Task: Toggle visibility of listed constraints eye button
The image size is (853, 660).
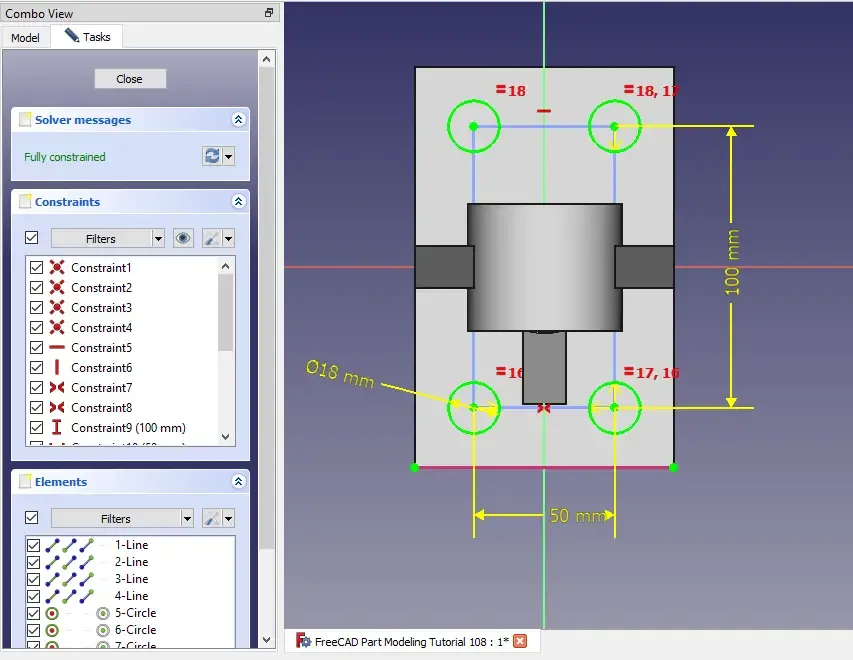Action: point(183,238)
